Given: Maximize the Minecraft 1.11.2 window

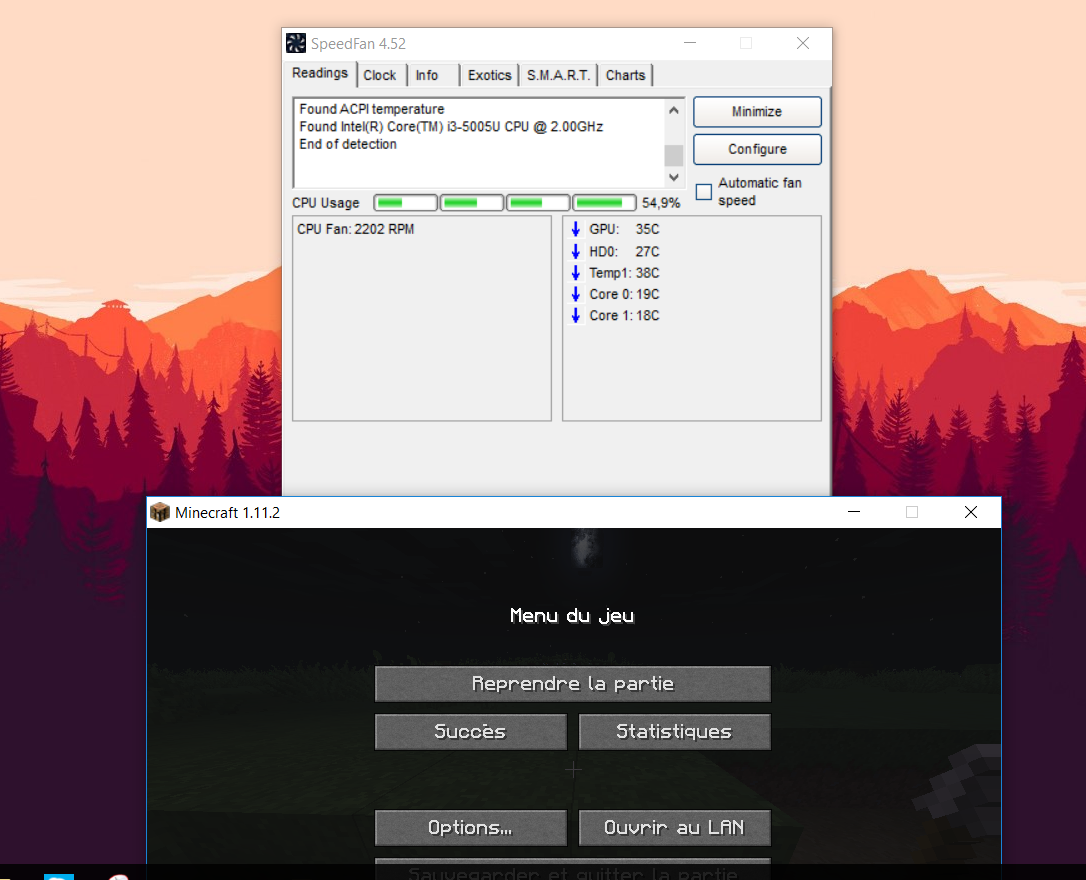Looking at the screenshot, I should [x=912, y=512].
